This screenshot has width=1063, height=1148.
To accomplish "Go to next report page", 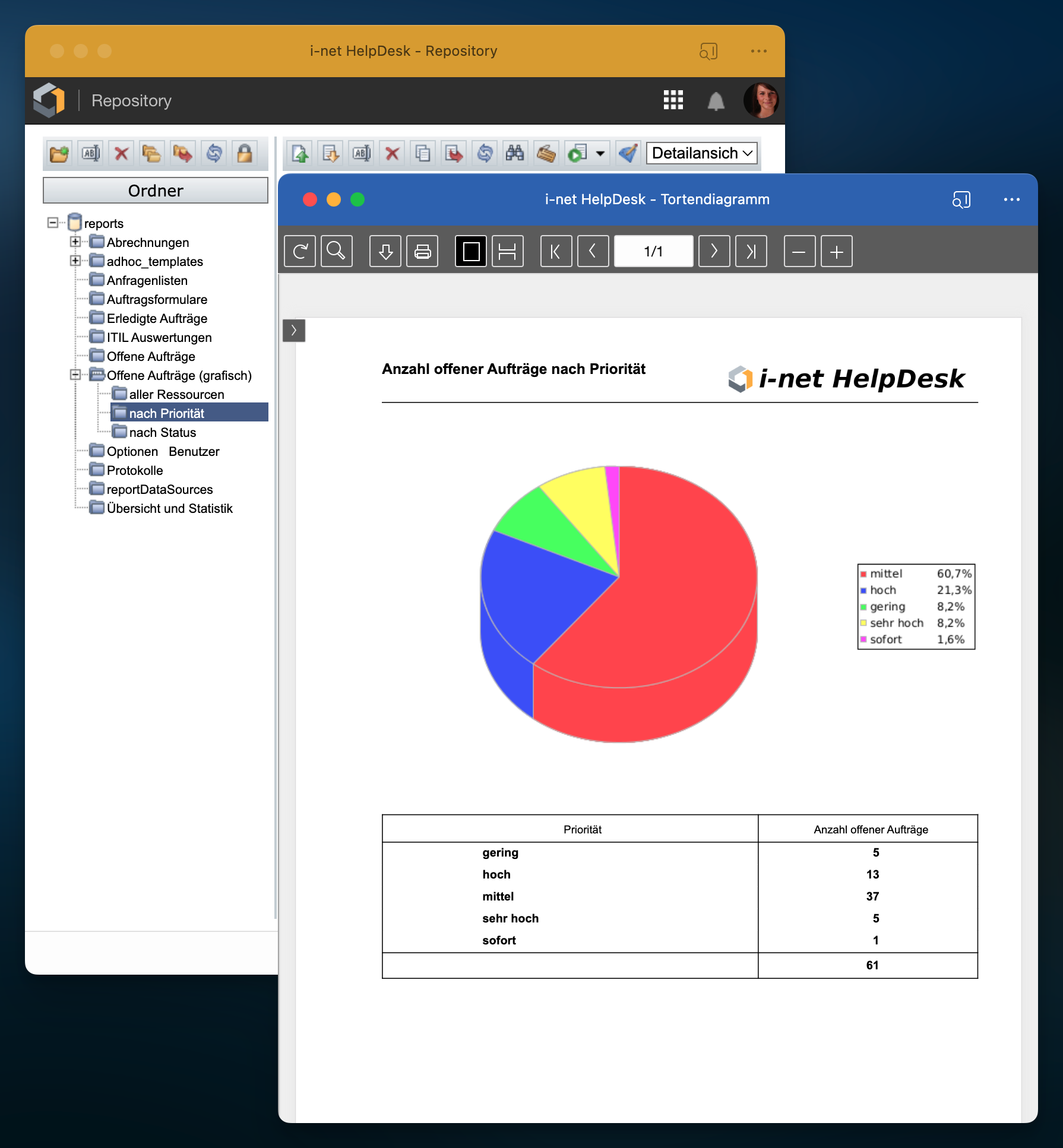I will [x=714, y=251].
